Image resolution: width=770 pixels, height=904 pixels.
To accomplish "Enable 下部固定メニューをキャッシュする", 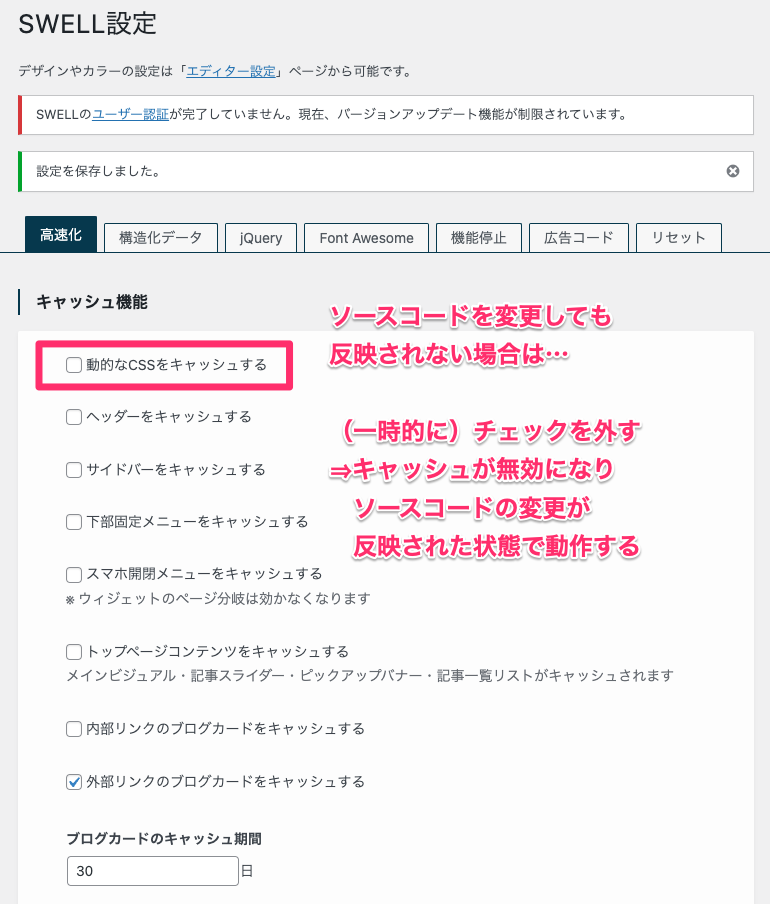I will click(x=74, y=522).
